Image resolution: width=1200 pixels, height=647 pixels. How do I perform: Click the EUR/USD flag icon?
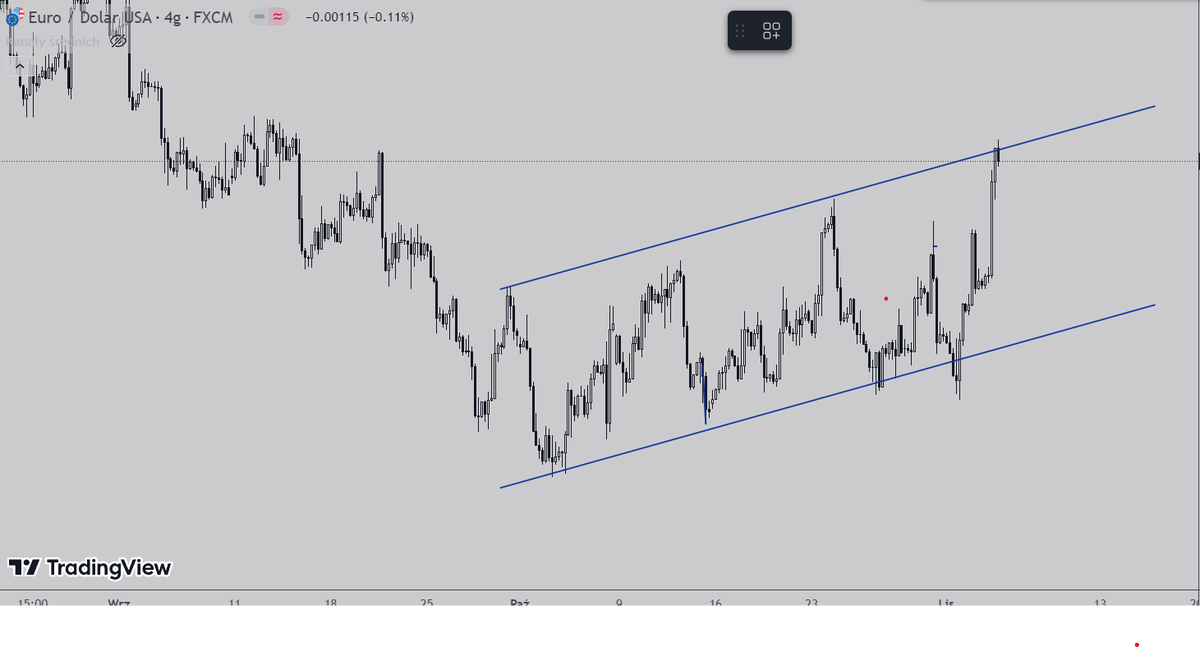click(13, 17)
